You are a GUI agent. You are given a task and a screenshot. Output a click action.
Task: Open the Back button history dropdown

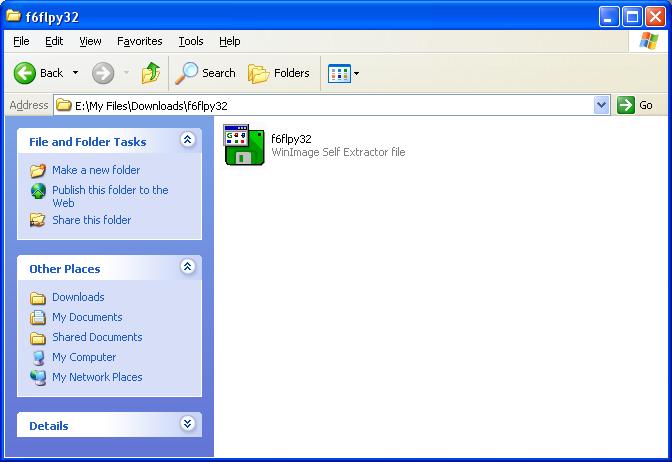pyautogui.click(x=75, y=73)
